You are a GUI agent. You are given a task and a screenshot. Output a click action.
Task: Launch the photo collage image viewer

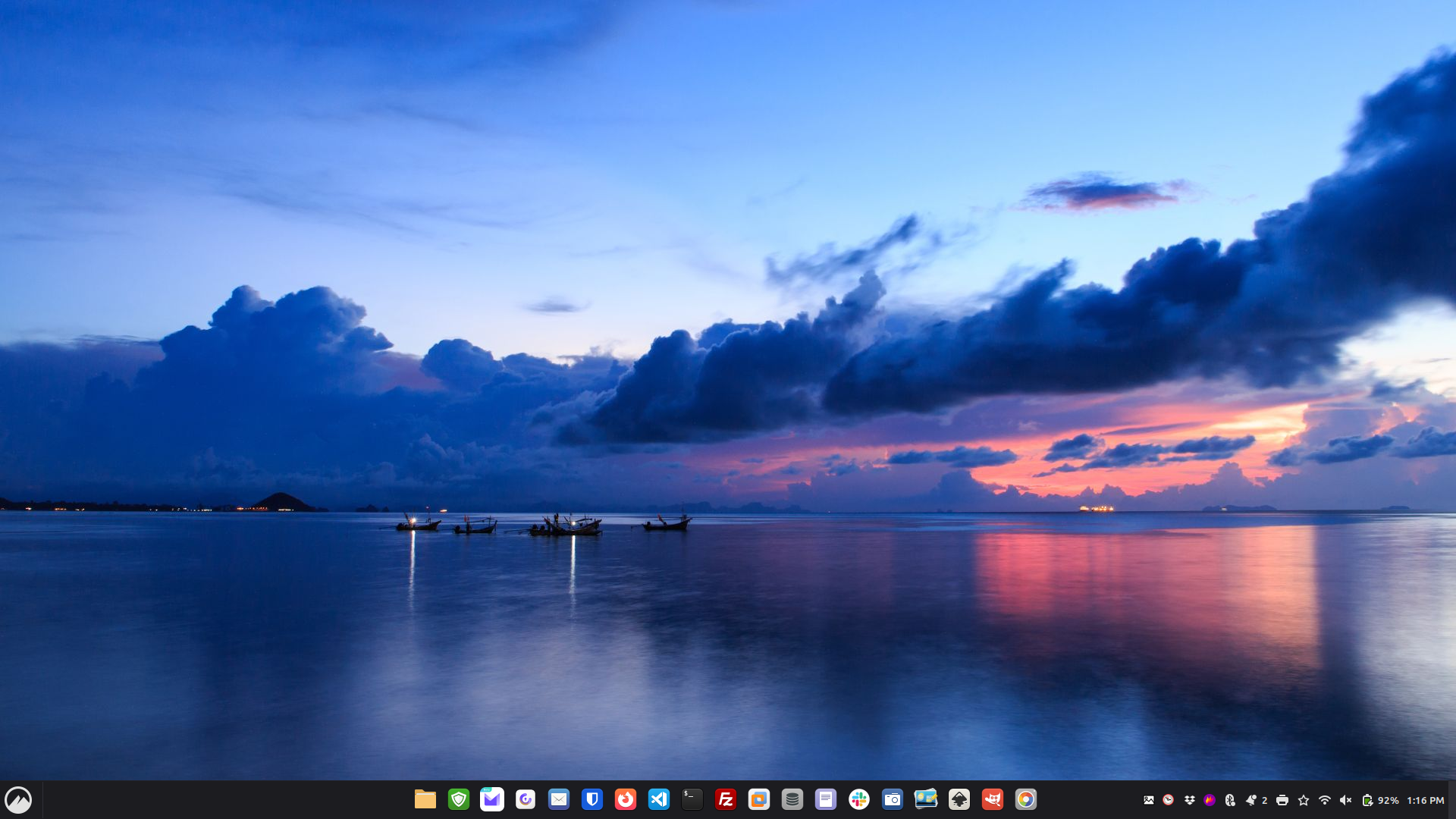point(925,799)
